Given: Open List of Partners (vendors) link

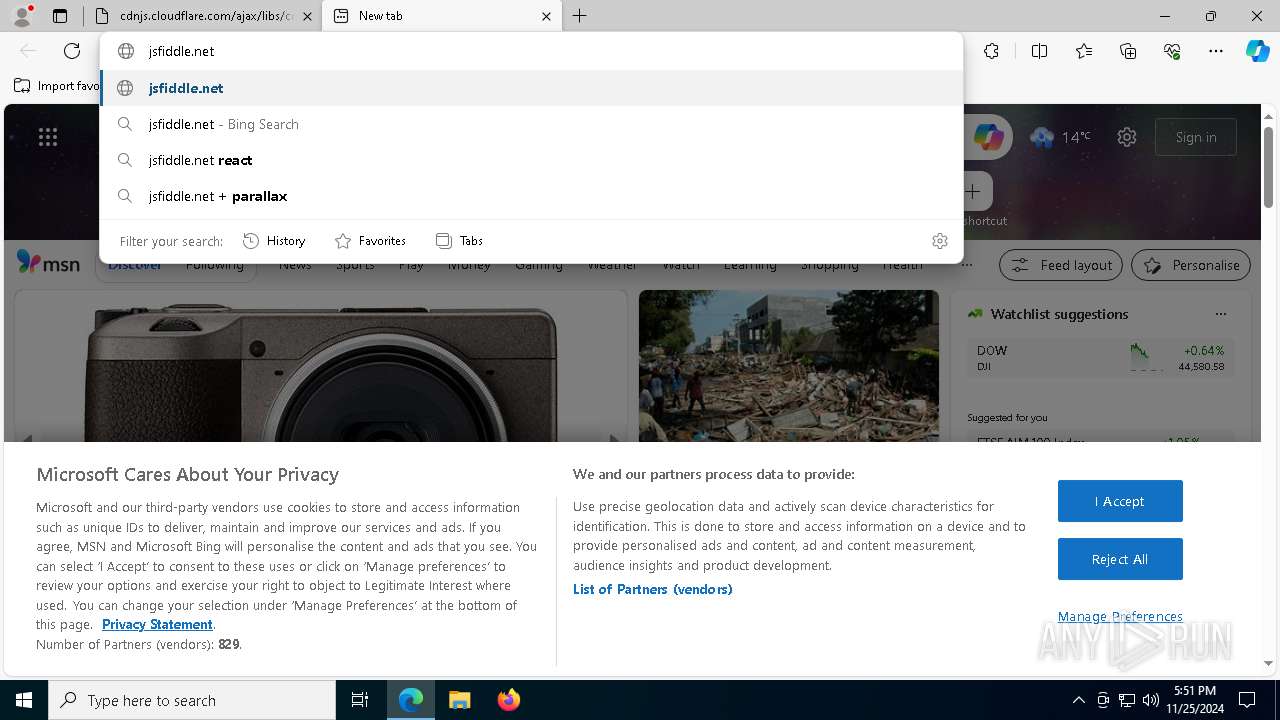Looking at the screenshot, I should pos(653,589).
